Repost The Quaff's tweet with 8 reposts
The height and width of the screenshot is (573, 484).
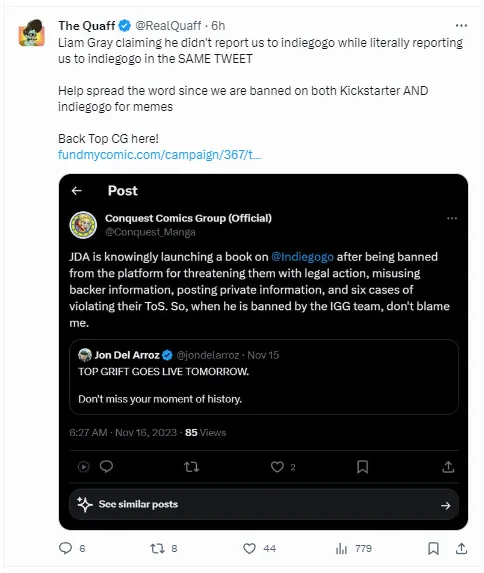point(158,548)
